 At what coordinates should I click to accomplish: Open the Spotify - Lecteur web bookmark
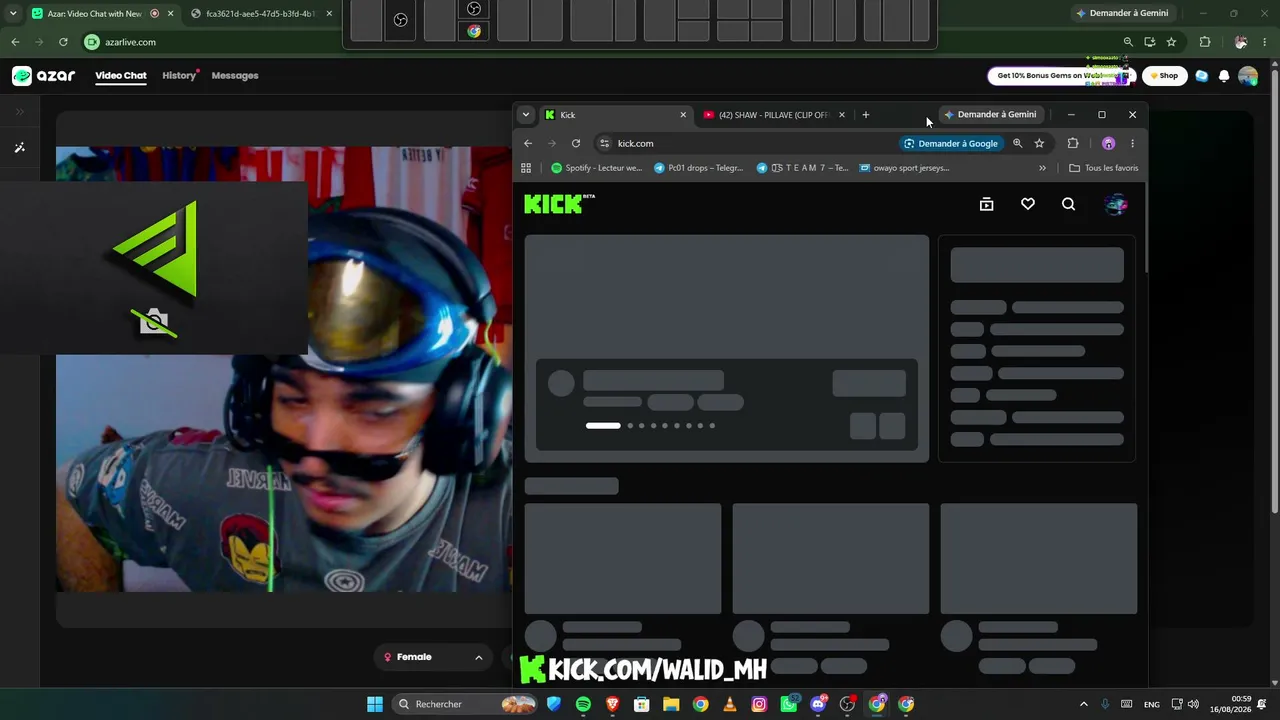tap(597, 168)
